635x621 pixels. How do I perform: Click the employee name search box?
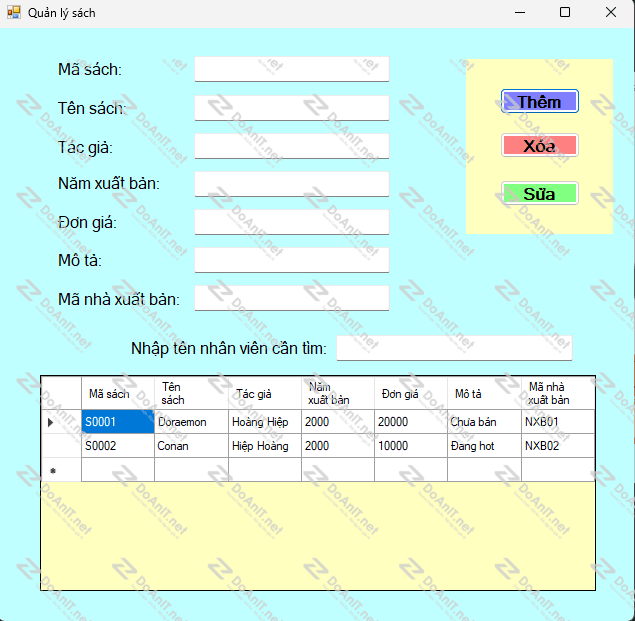[x=454, y=348]
